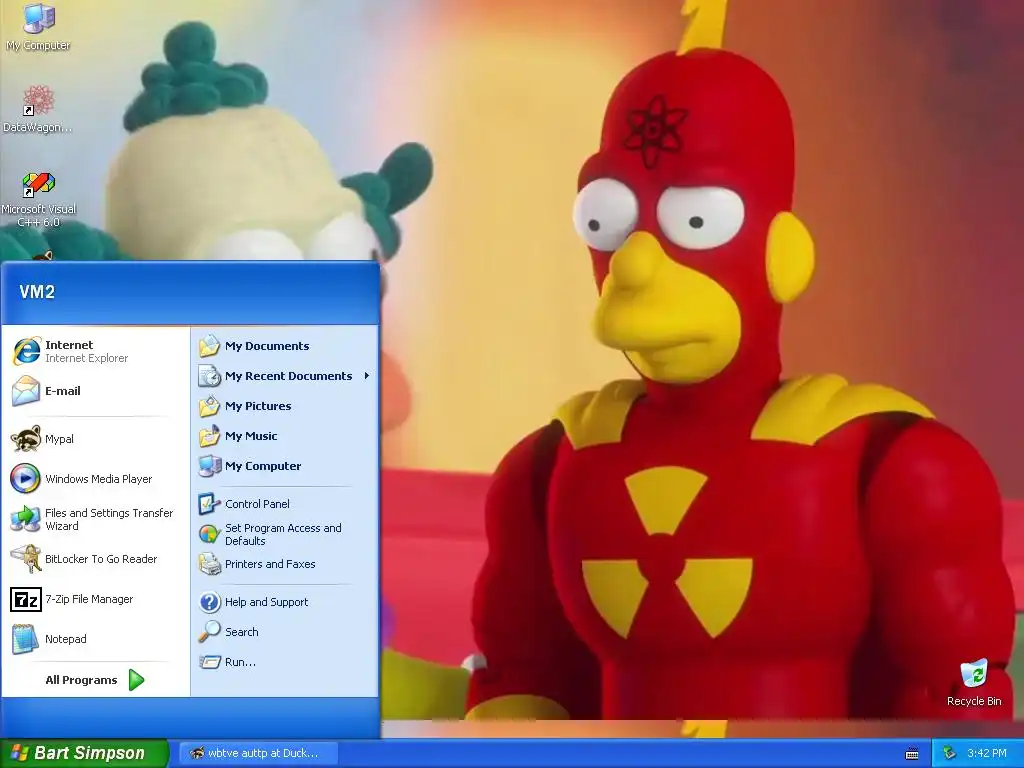Select Microsoft Visual C++ 6.0 desktop shortcut
Image resolution: width=1024 pixels, height=768 pixels.
38,199
